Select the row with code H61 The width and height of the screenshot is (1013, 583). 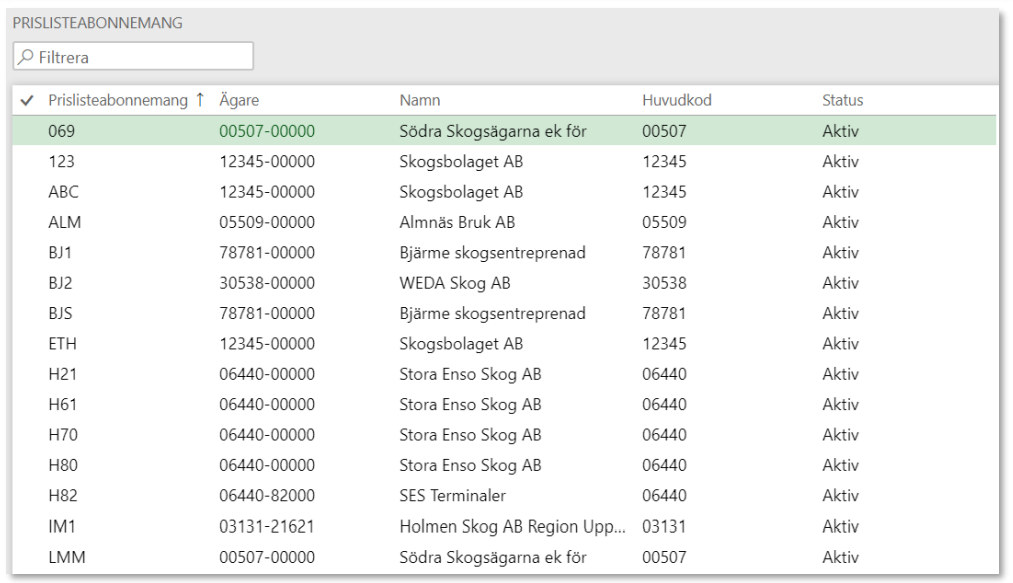504,404
